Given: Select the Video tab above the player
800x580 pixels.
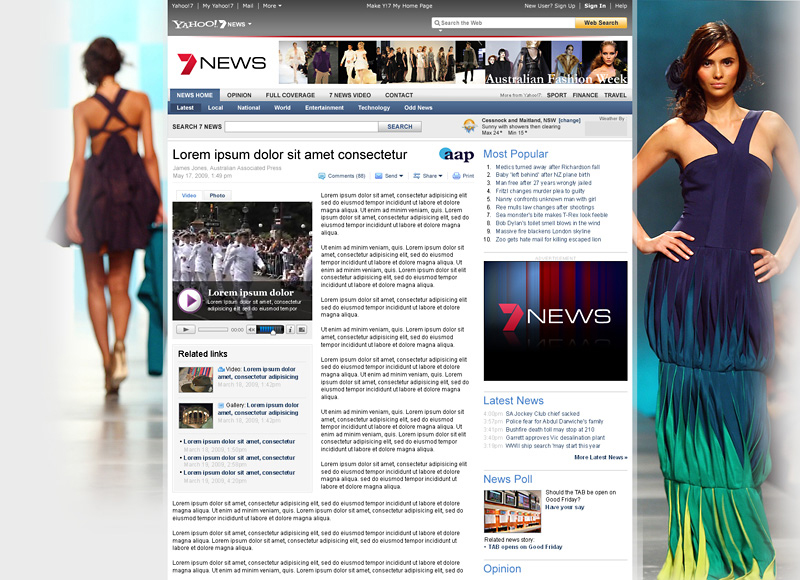Looking at the screenshot, I should [187, 196].
